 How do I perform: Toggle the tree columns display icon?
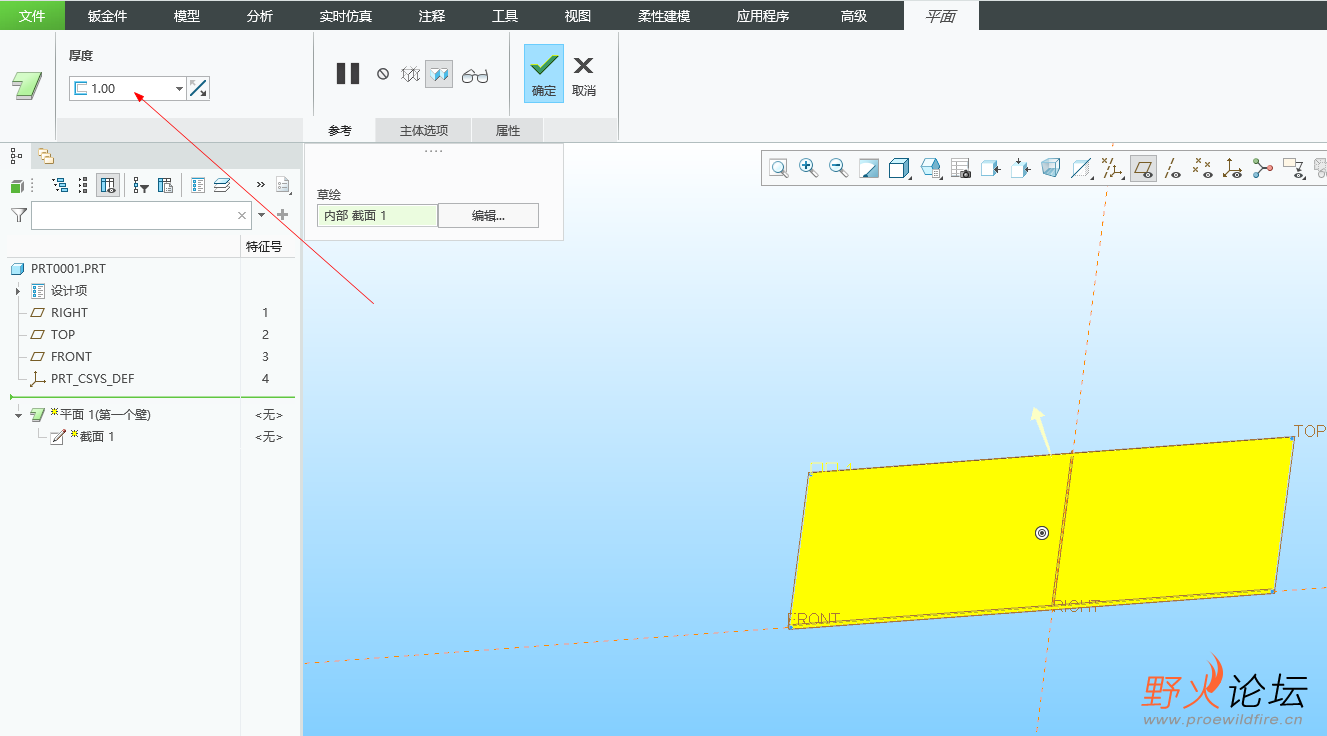(x=108, y=185)
